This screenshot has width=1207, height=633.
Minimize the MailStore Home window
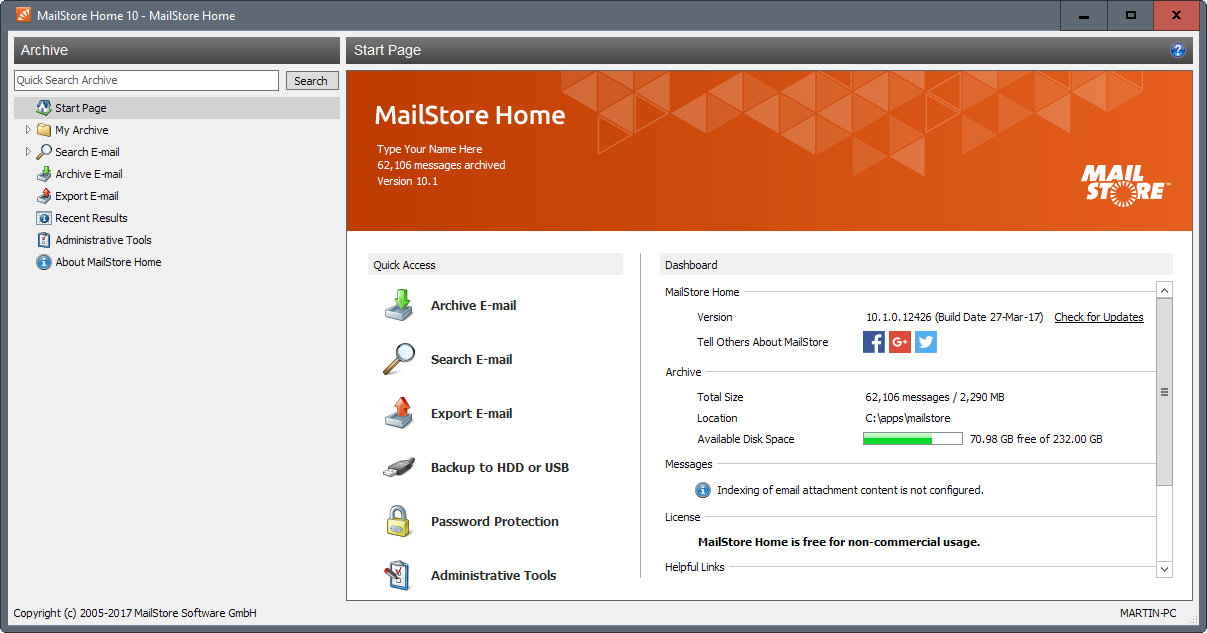(1084, 15)
